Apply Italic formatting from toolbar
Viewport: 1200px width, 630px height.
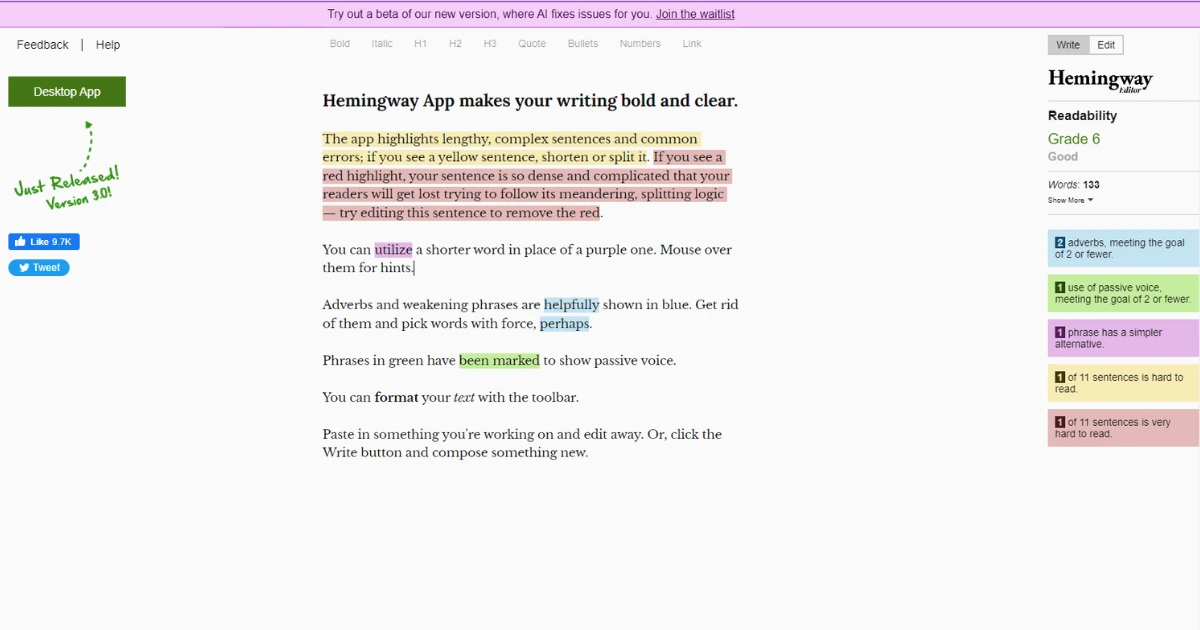point(382,44)
